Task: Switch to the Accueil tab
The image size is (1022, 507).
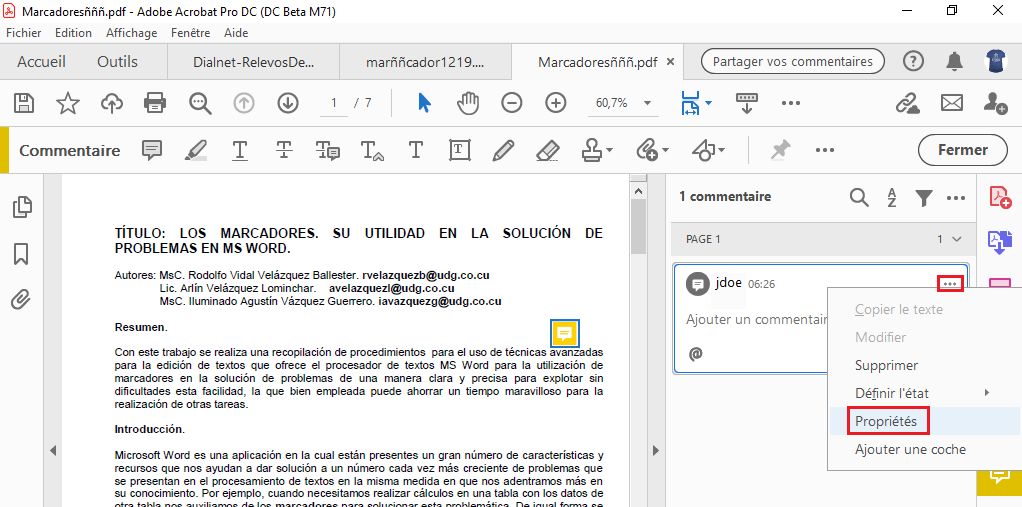Action: (42, 62)
